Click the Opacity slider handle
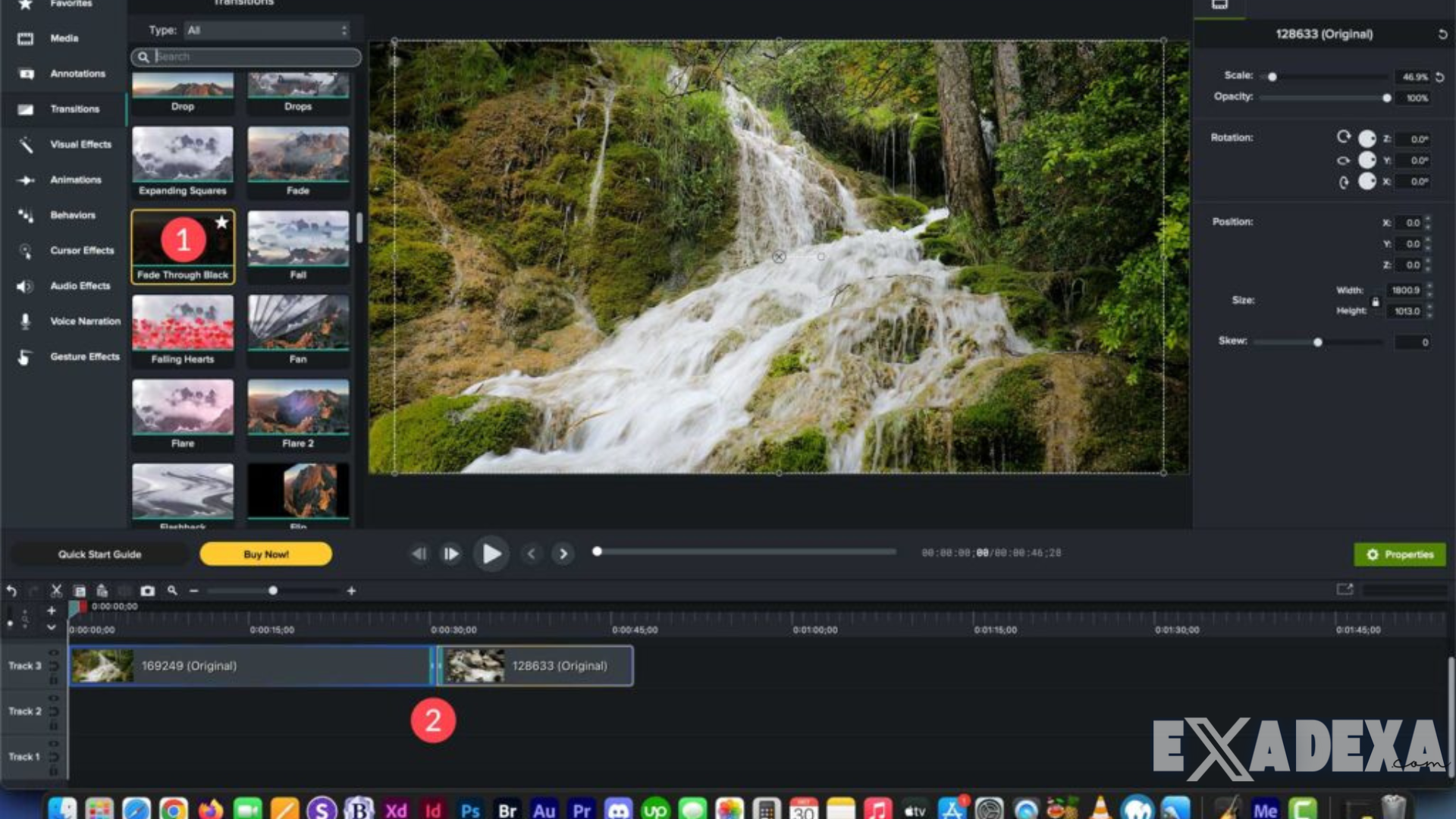This screenshot has height=819, width=1456. (x=1388, y=97)
